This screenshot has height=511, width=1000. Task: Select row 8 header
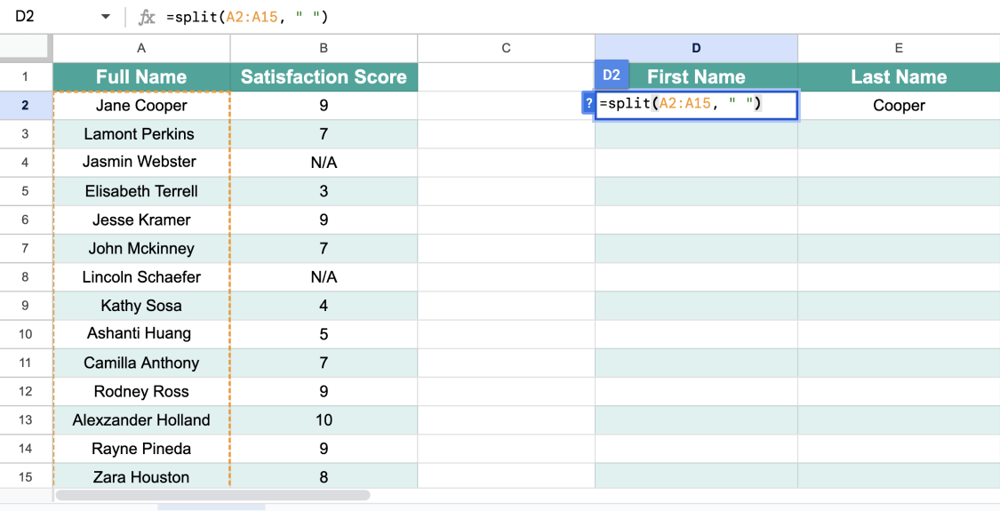[26, 277]
